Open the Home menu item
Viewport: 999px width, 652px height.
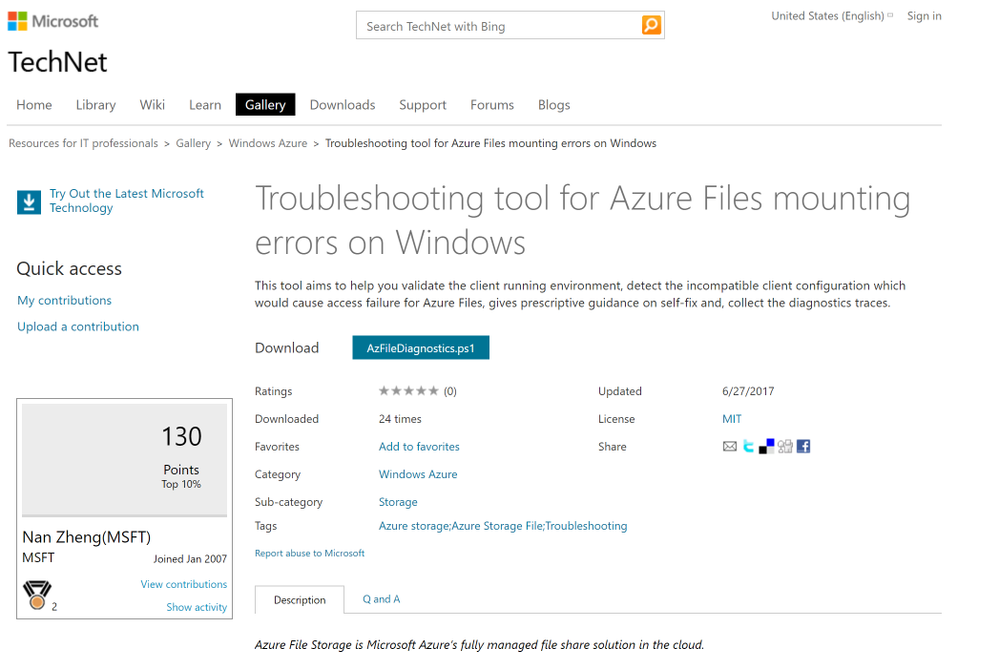[34, 105]
